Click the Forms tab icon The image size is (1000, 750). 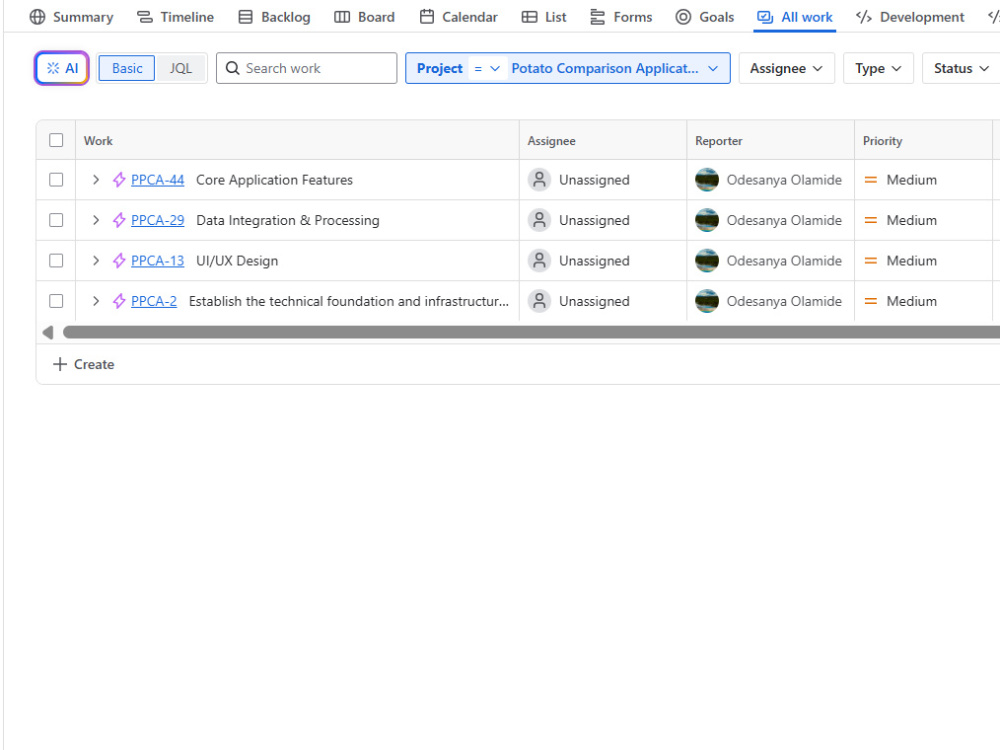point(598,17)
